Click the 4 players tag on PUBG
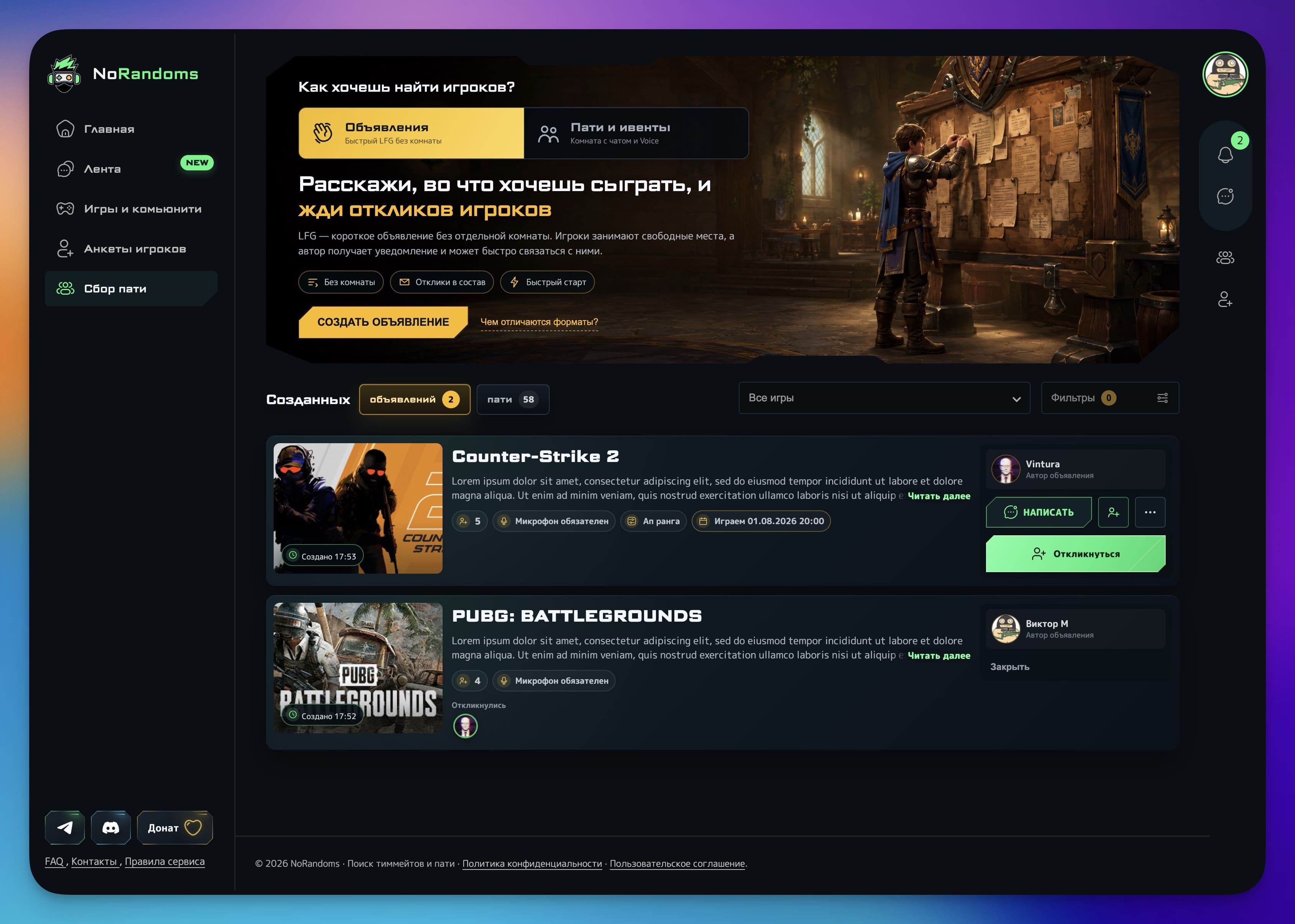 tap(470, 680)
